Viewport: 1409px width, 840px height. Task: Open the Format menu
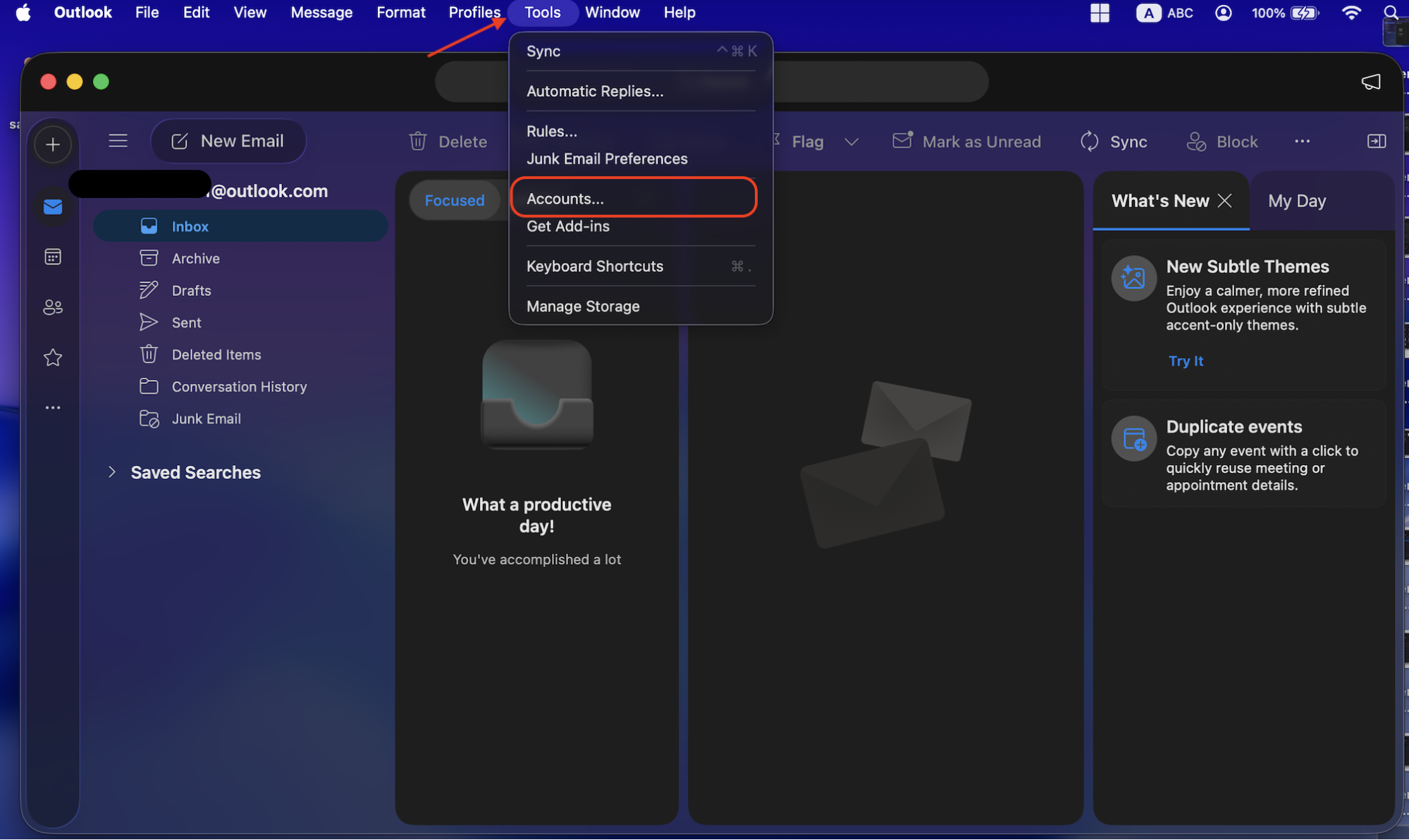pos(400,12)
